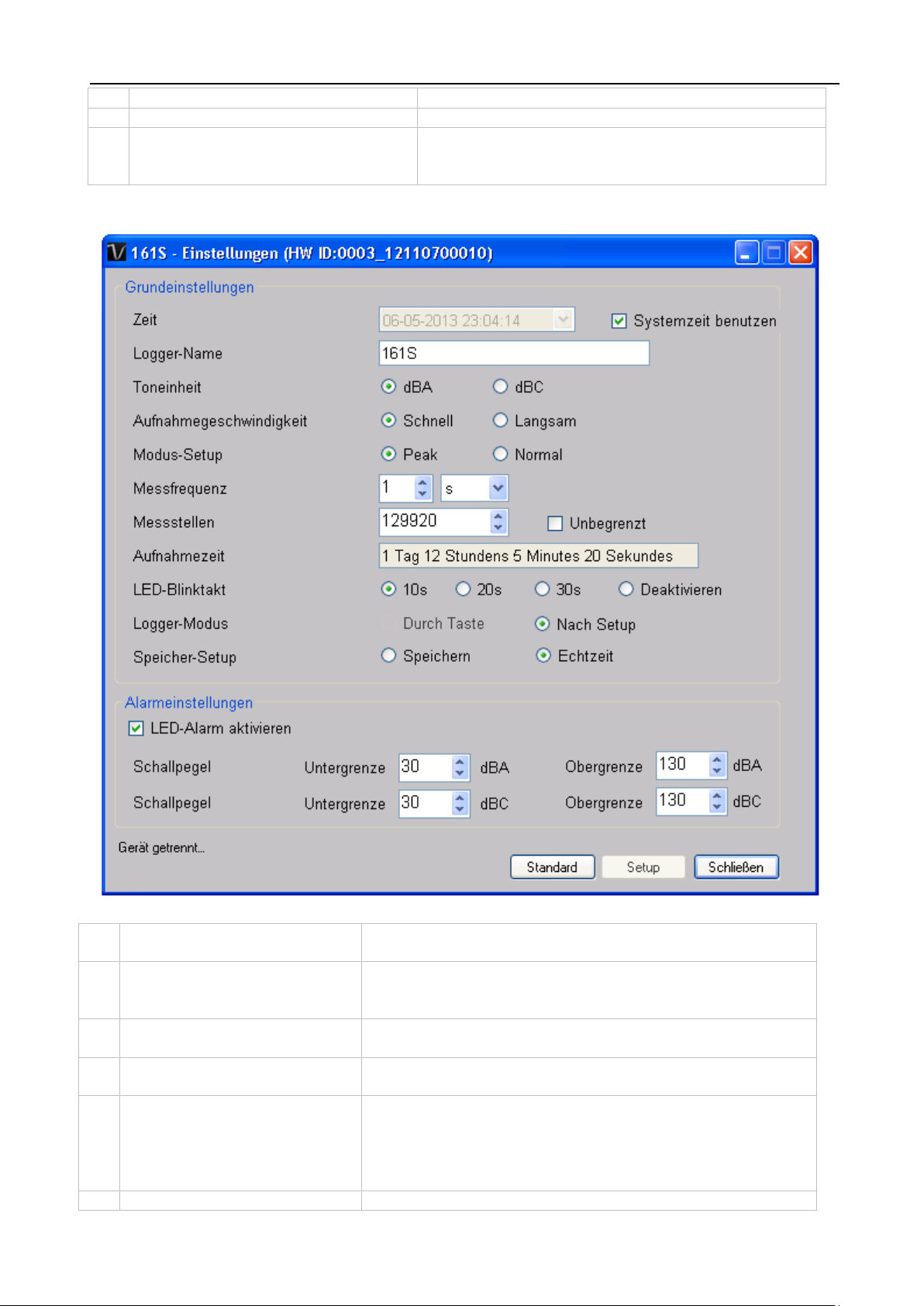
Task: Click the Logger-Name text field
Action: coord(514,353)
